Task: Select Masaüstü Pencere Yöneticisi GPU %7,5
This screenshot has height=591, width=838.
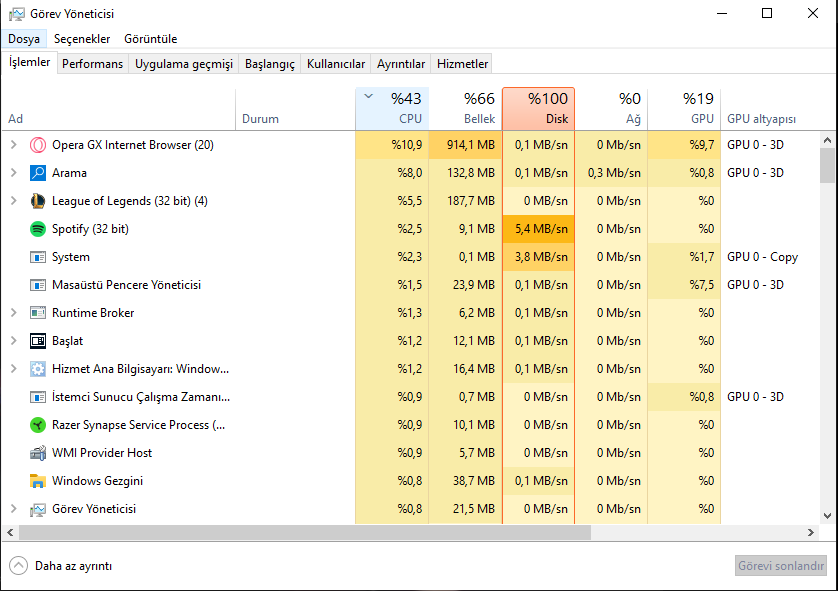Action: tap(684, 285)
